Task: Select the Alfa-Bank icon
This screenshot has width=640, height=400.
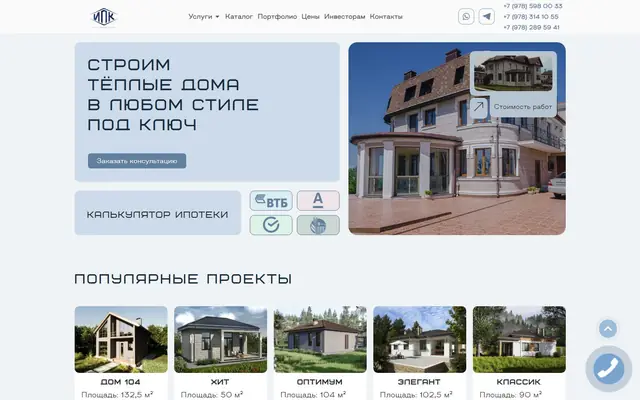Action: (318, 200)
